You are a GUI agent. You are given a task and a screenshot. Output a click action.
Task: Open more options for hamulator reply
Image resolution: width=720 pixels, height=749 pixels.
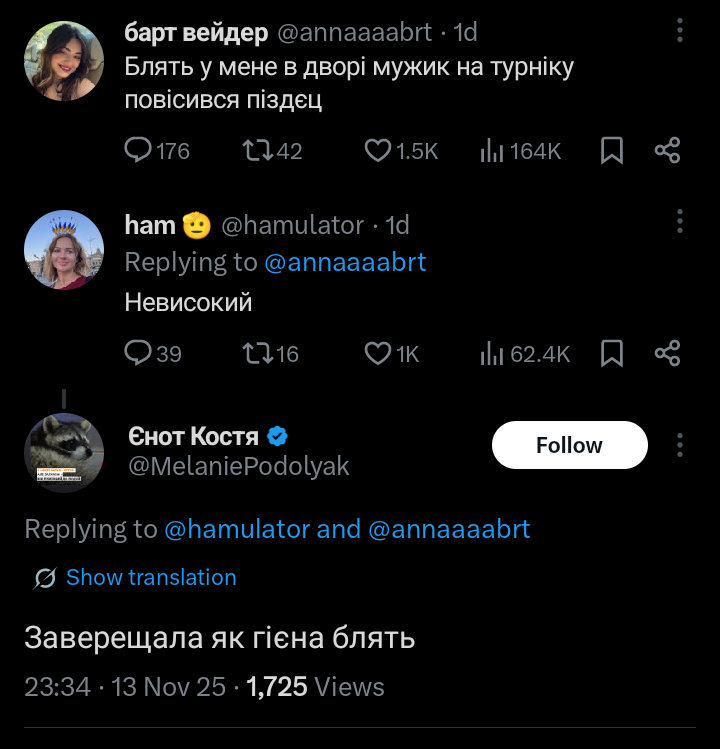(680, 221)
